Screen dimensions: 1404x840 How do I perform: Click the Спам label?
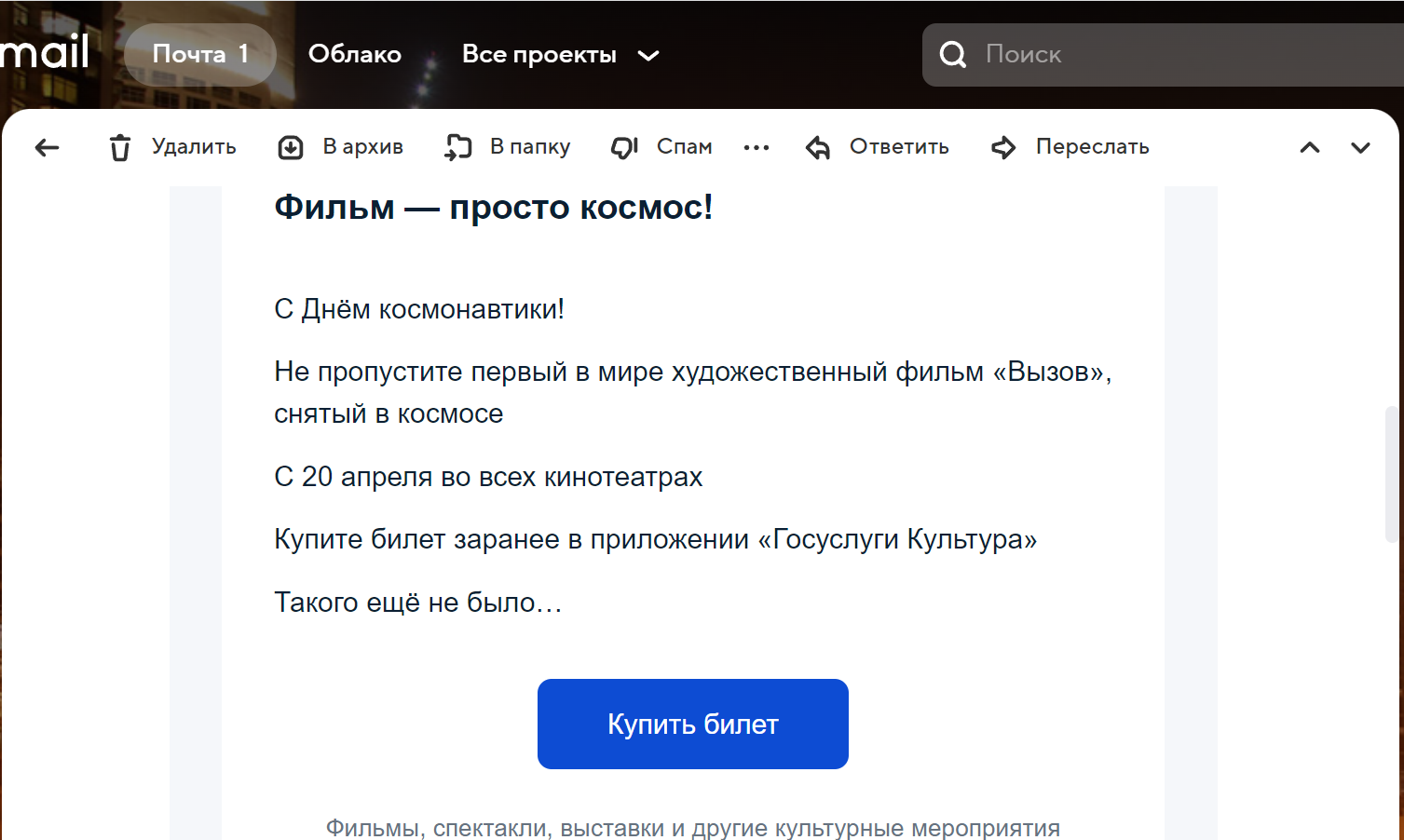pyautogui.click(x=684, y=146)
